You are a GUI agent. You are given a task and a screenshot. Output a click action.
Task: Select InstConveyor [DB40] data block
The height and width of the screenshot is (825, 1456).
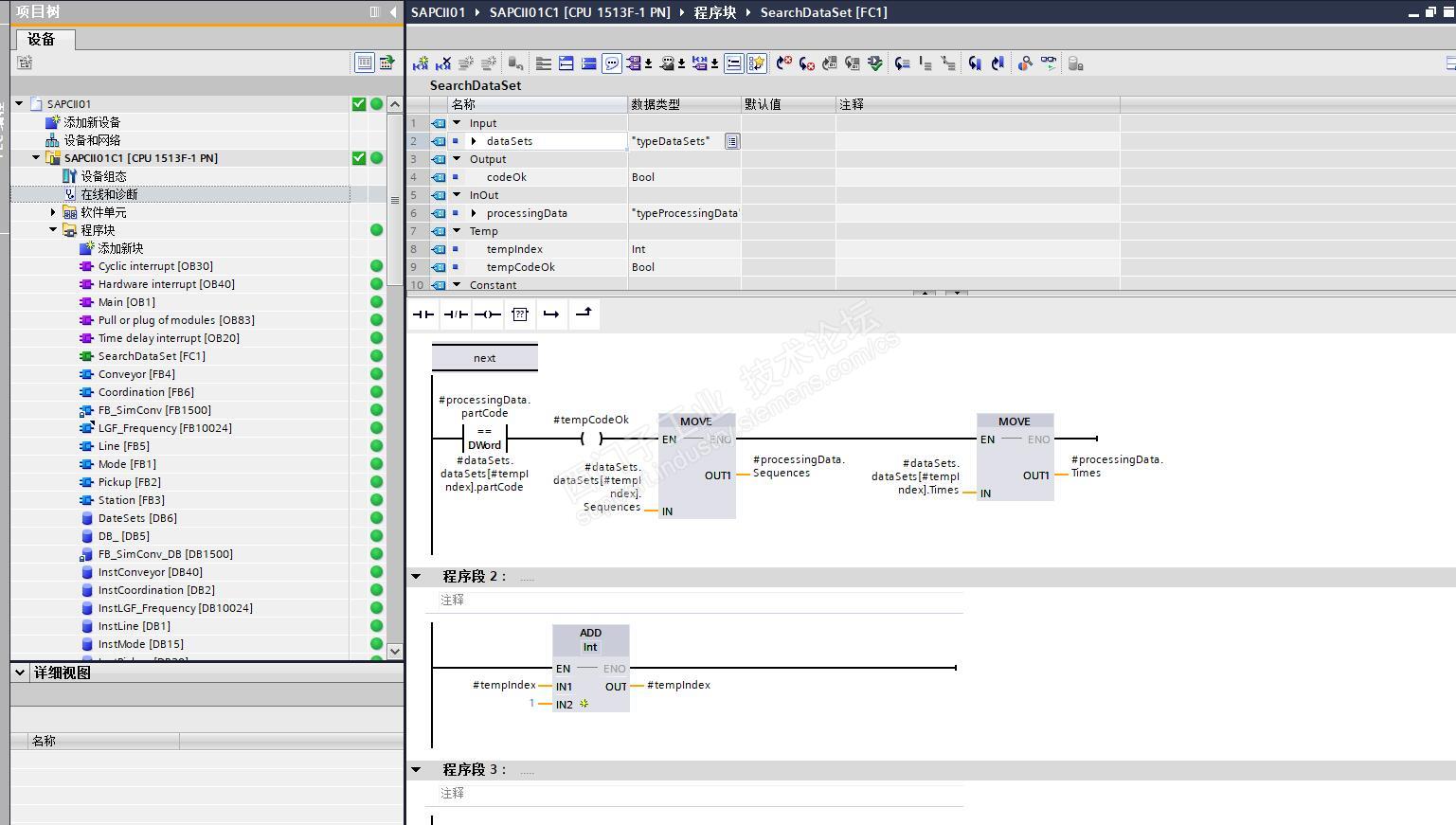(x=150, y=572)
